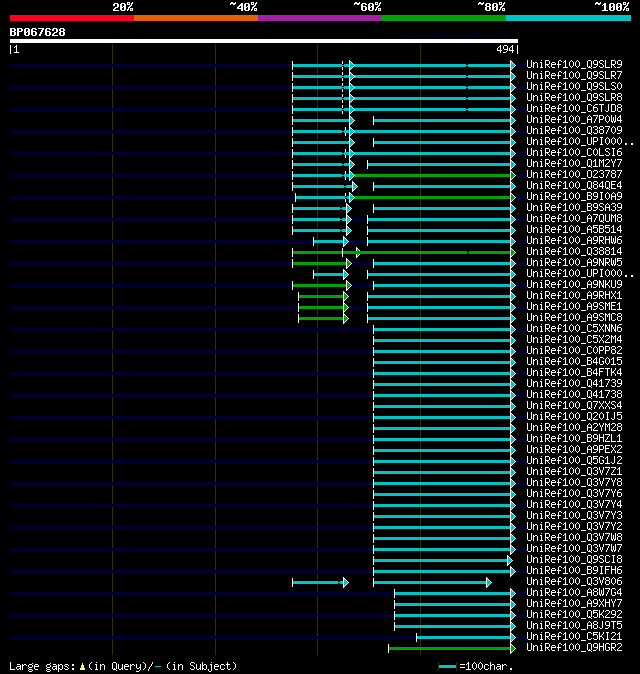Select the UniRef100_Q38709 label
Screen dimensions: 640x674
point(574,130)
